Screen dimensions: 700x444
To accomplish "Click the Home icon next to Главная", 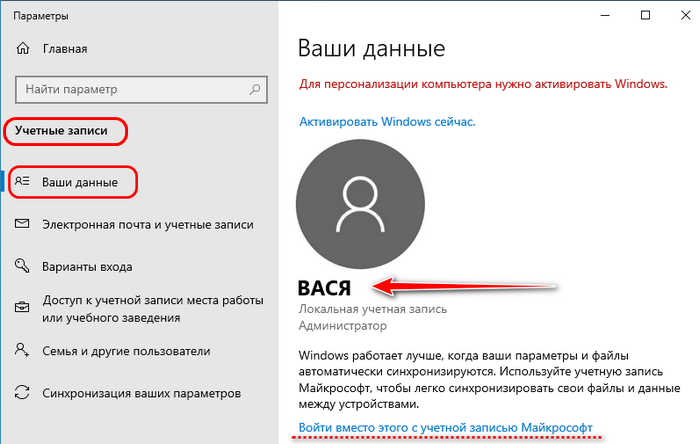I will pos(23,48).
